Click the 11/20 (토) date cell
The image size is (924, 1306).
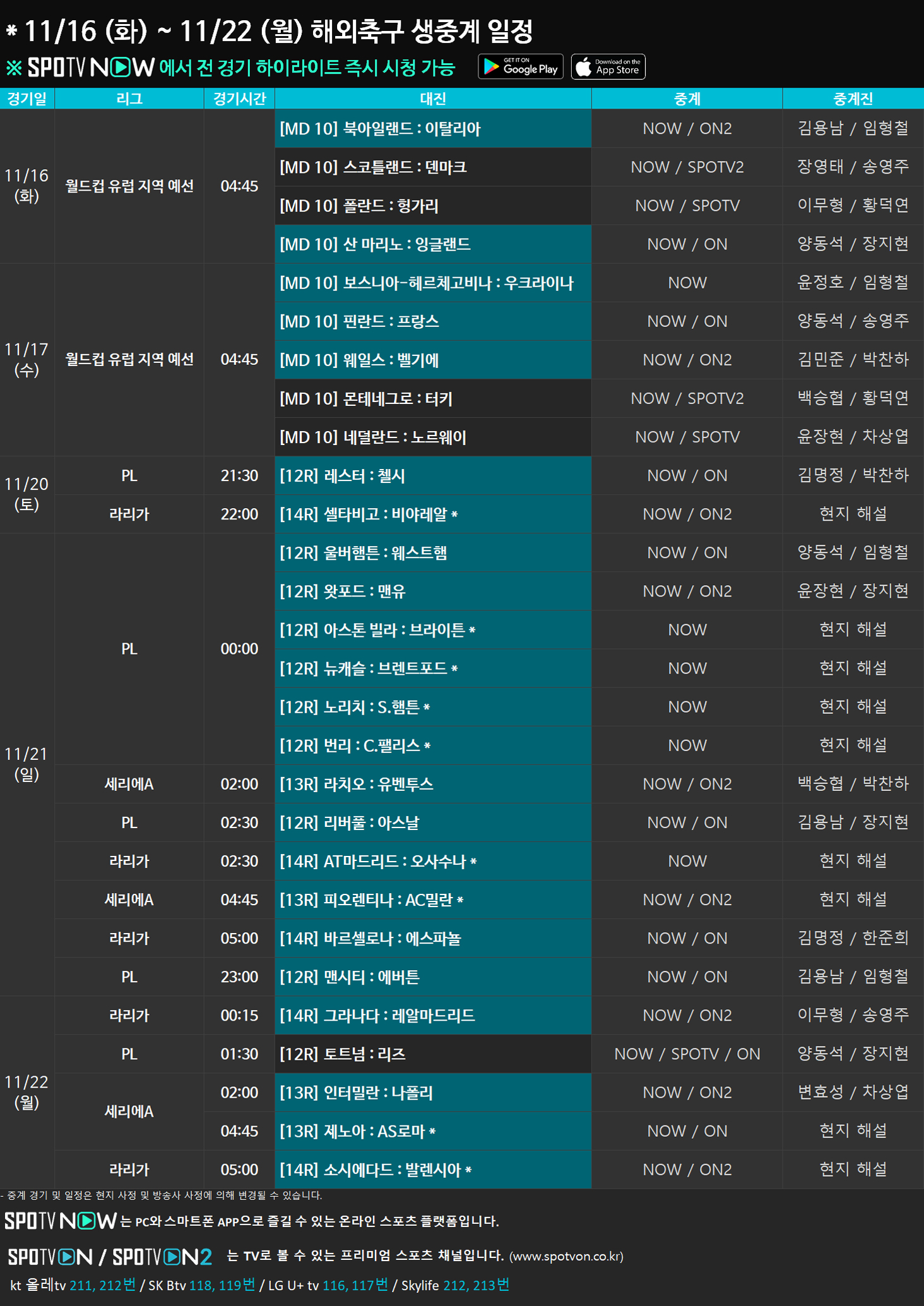(27, 494)
